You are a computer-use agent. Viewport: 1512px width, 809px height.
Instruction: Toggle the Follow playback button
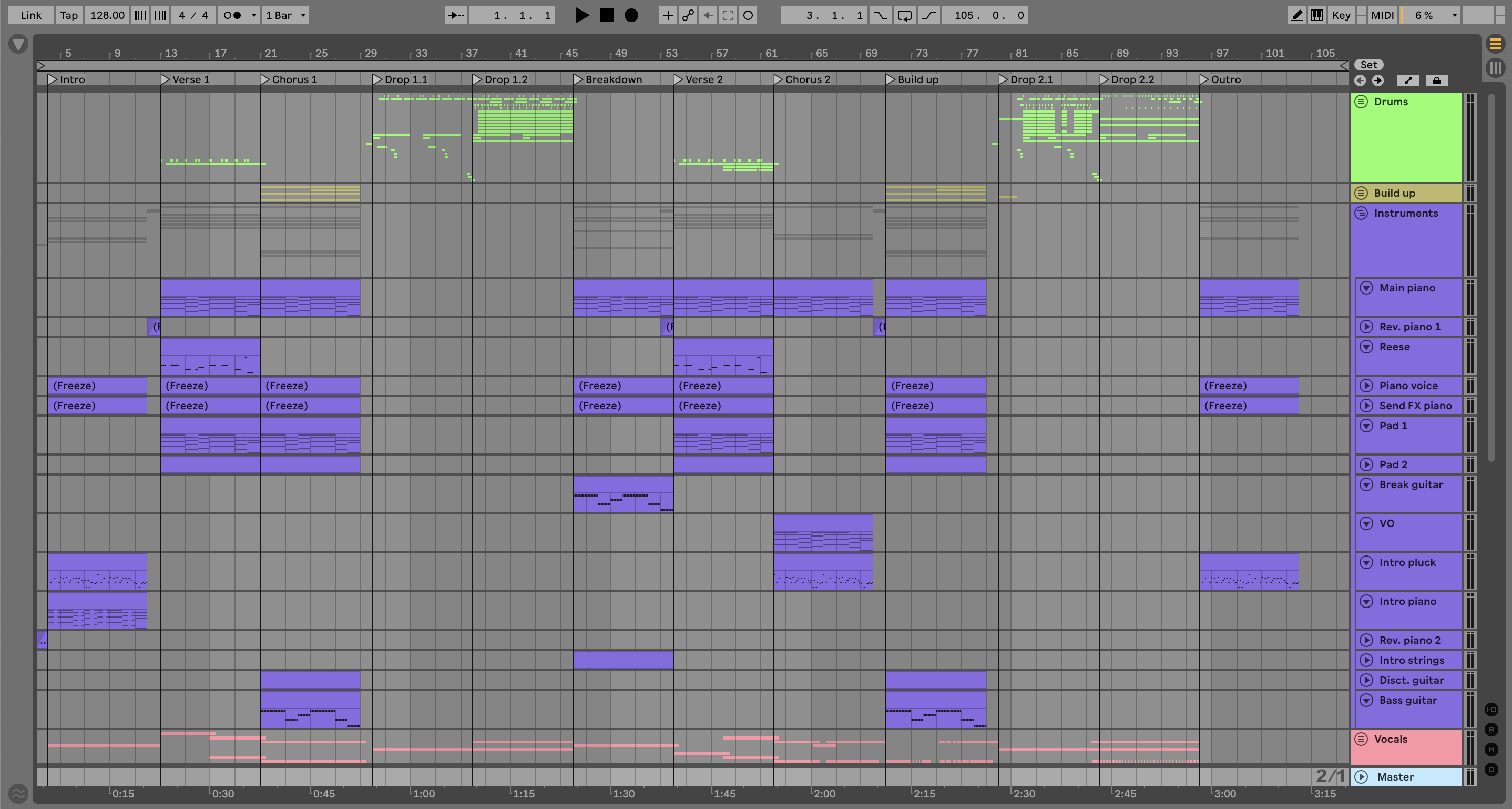click(x=455, y=15)
